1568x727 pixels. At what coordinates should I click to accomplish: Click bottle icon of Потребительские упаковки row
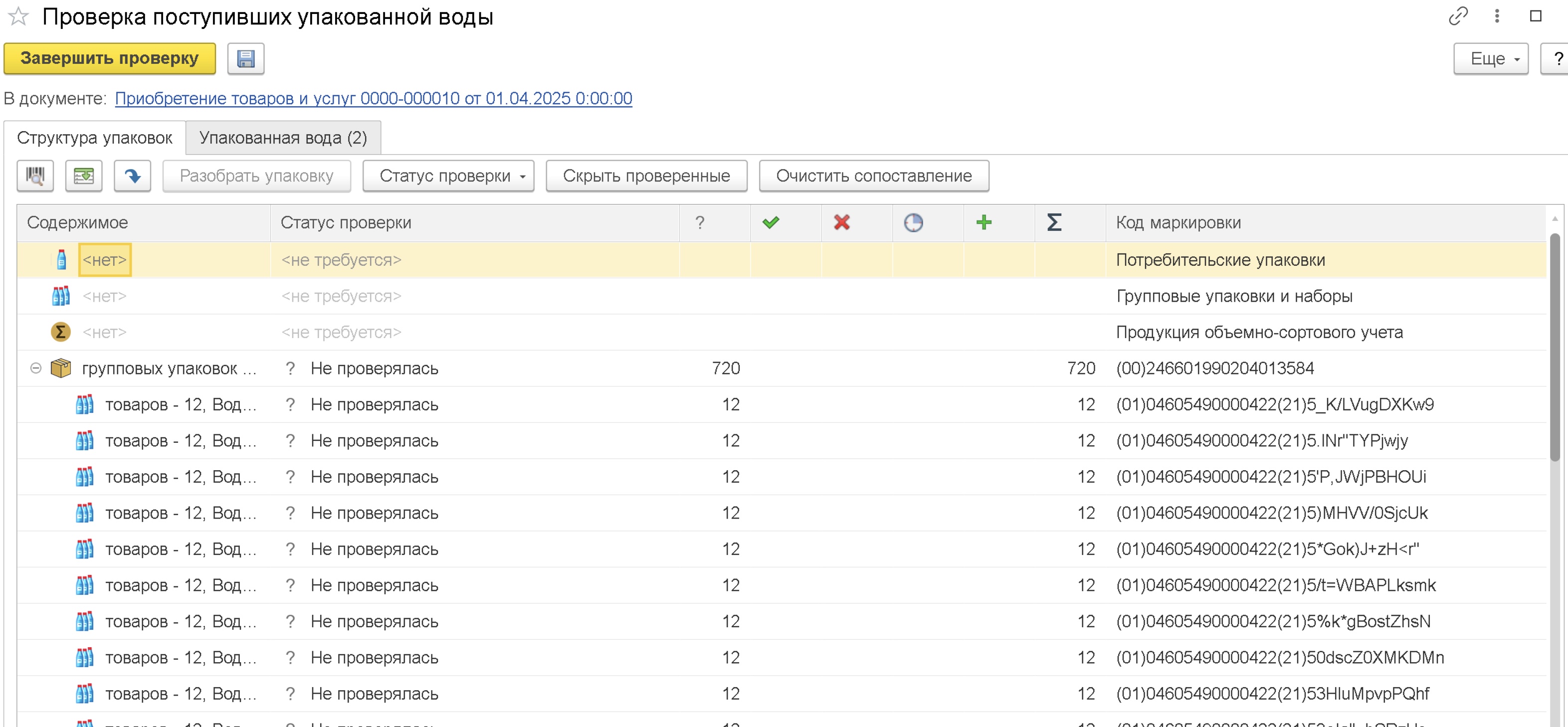click(61, 260)
